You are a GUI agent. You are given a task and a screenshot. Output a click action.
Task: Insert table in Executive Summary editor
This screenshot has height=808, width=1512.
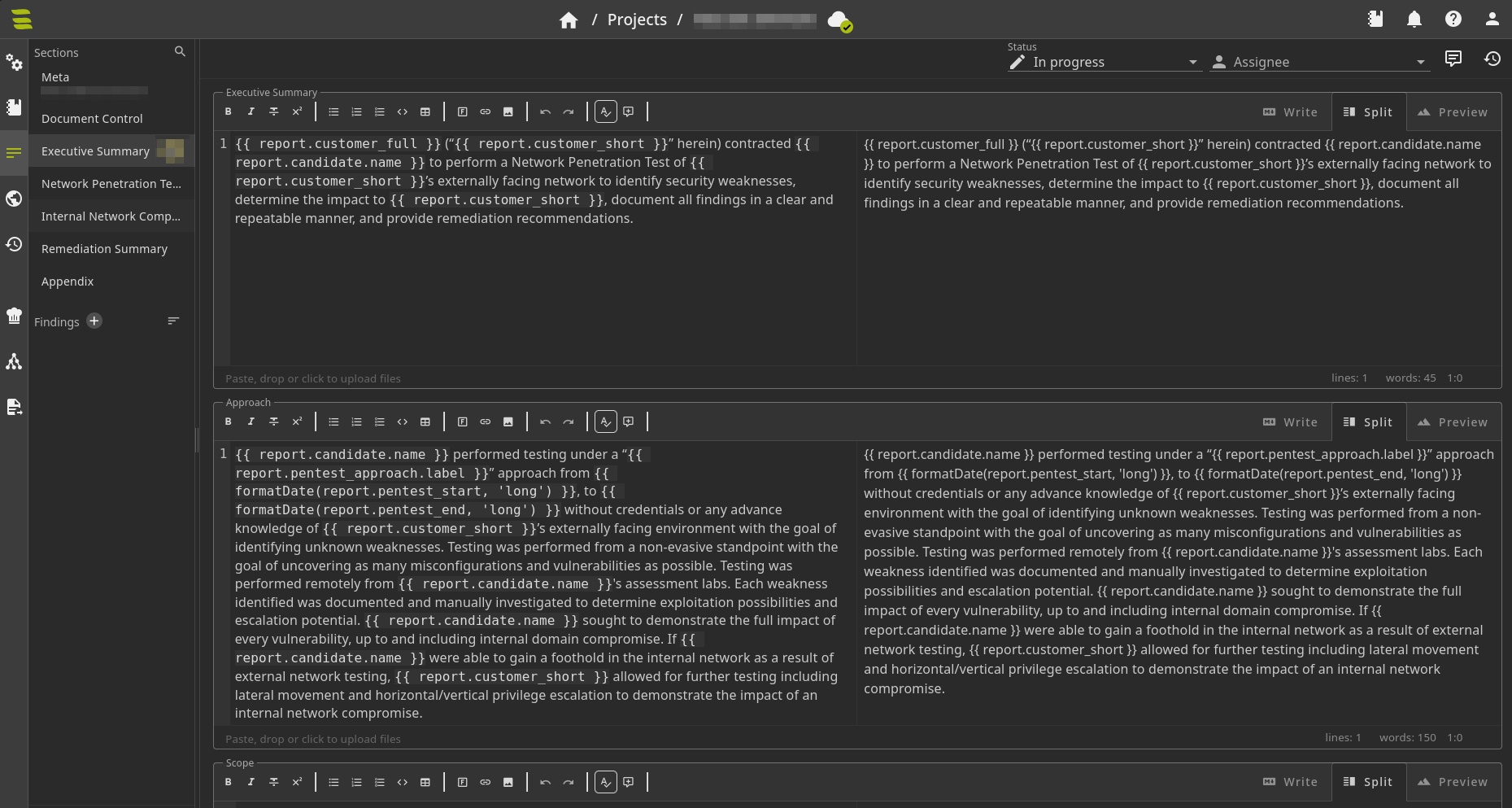(425, 111)
